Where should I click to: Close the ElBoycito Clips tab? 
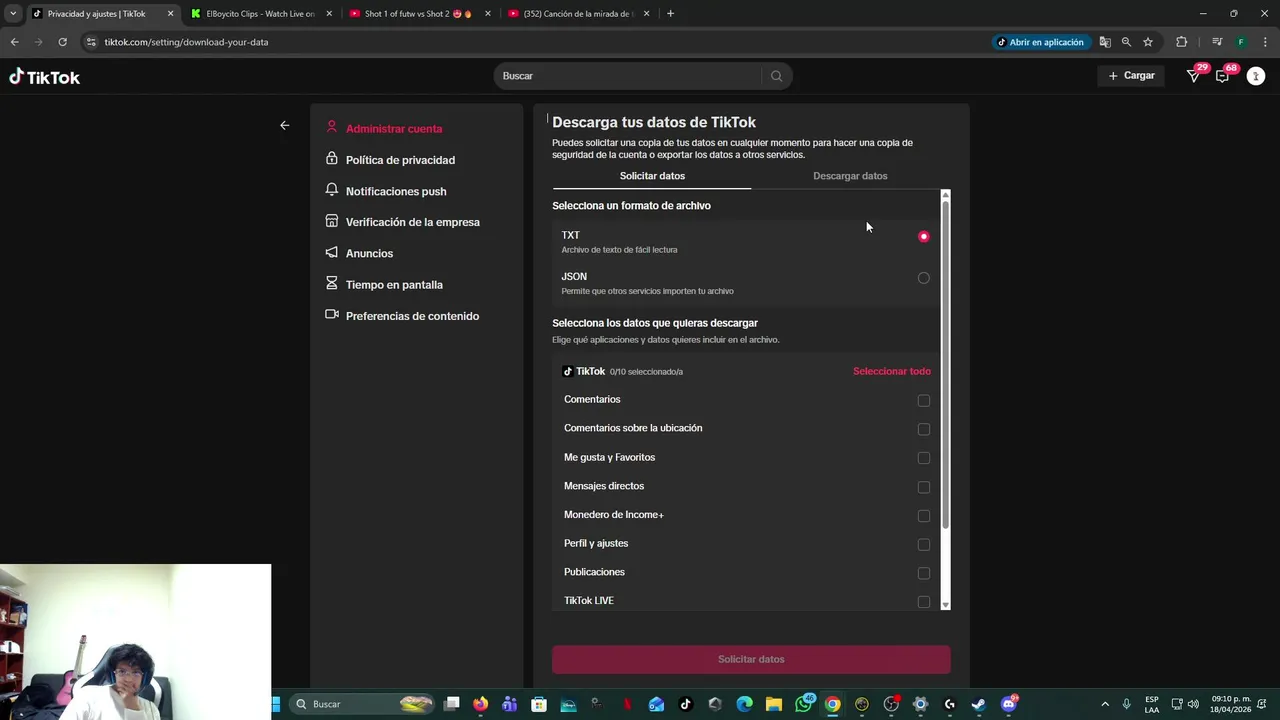click(x=329, y=14)
